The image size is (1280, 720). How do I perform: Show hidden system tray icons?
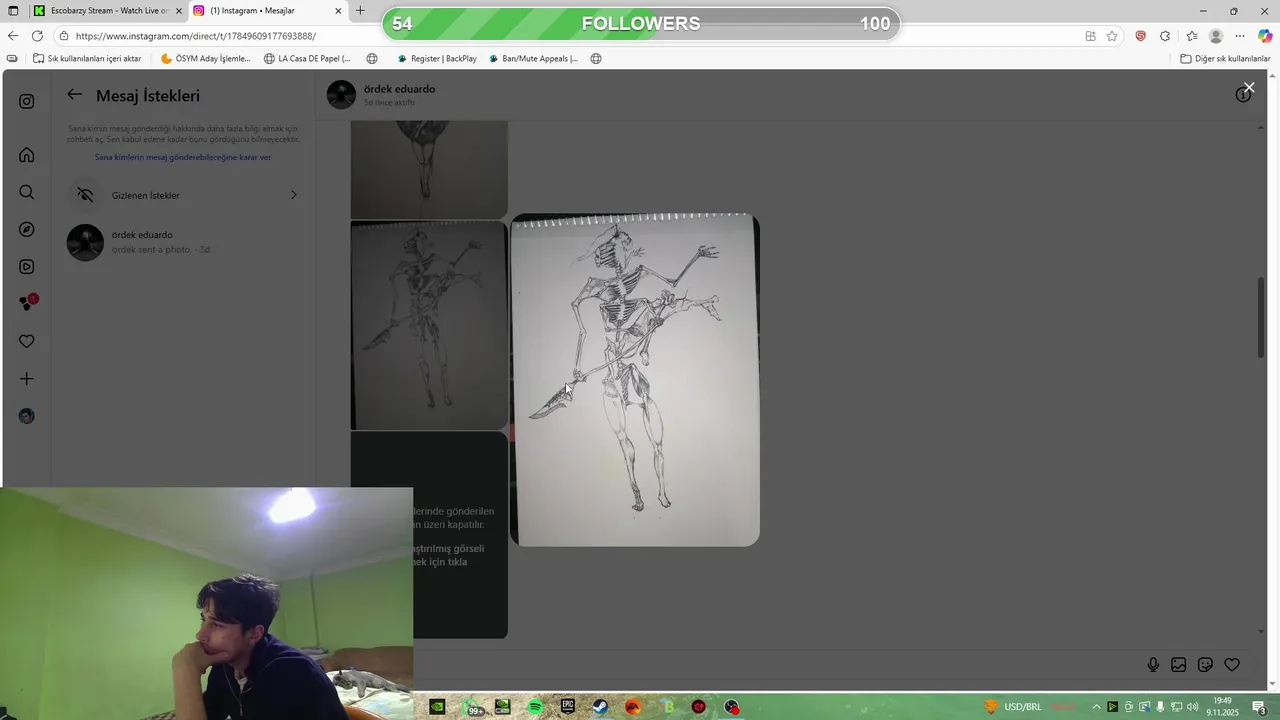1096,707
